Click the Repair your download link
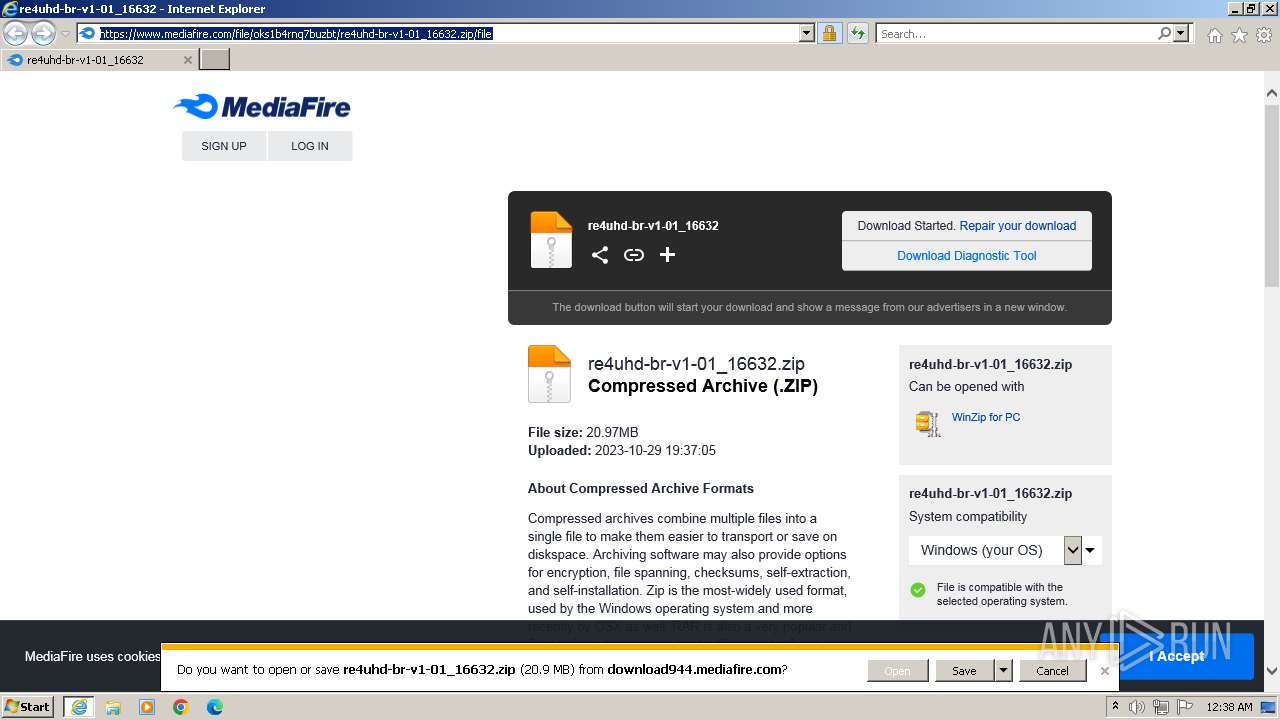Viewport: 1280px width, 720px height. 1018,226
